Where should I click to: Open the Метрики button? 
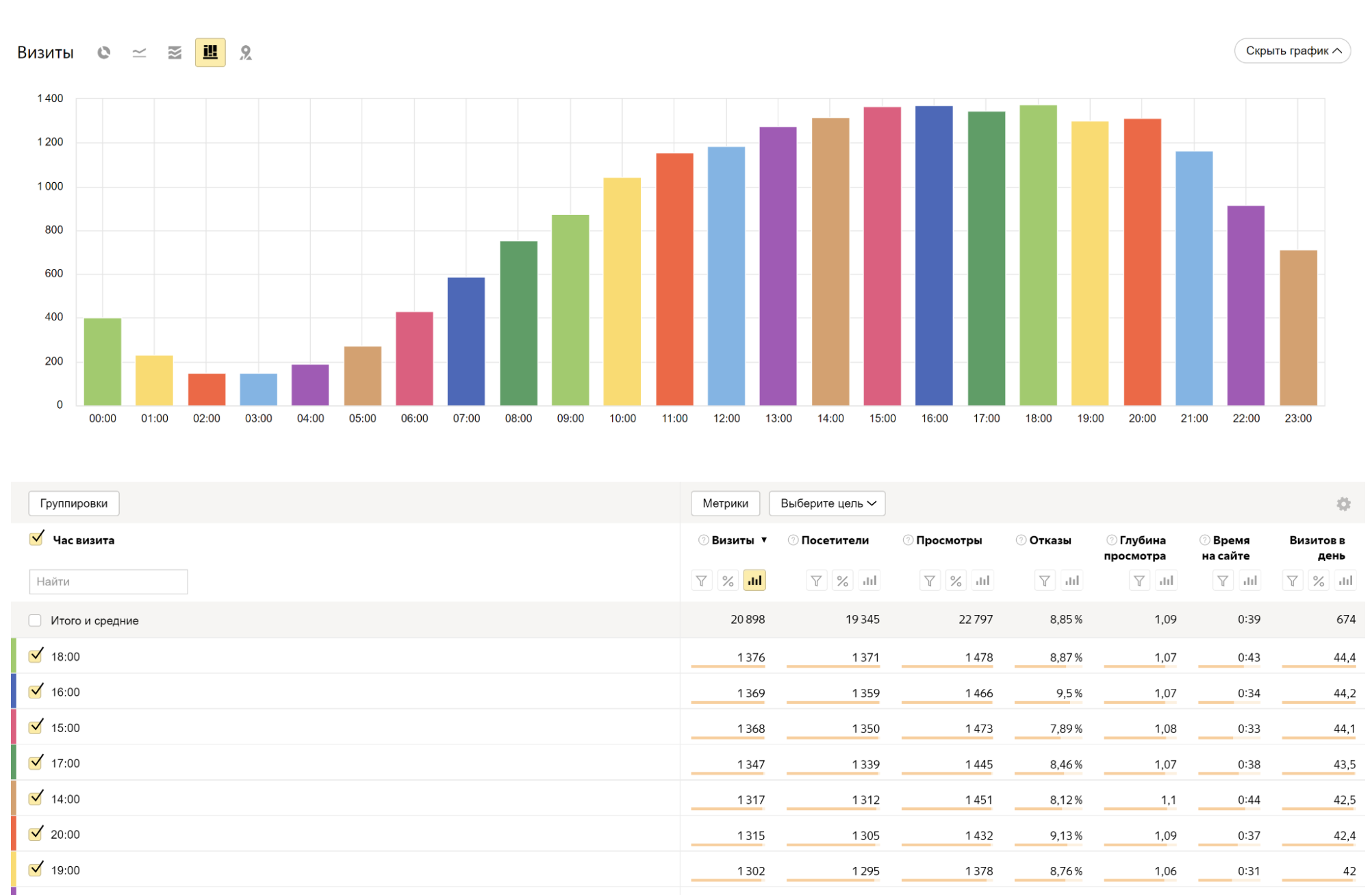(x=725, y=503)
